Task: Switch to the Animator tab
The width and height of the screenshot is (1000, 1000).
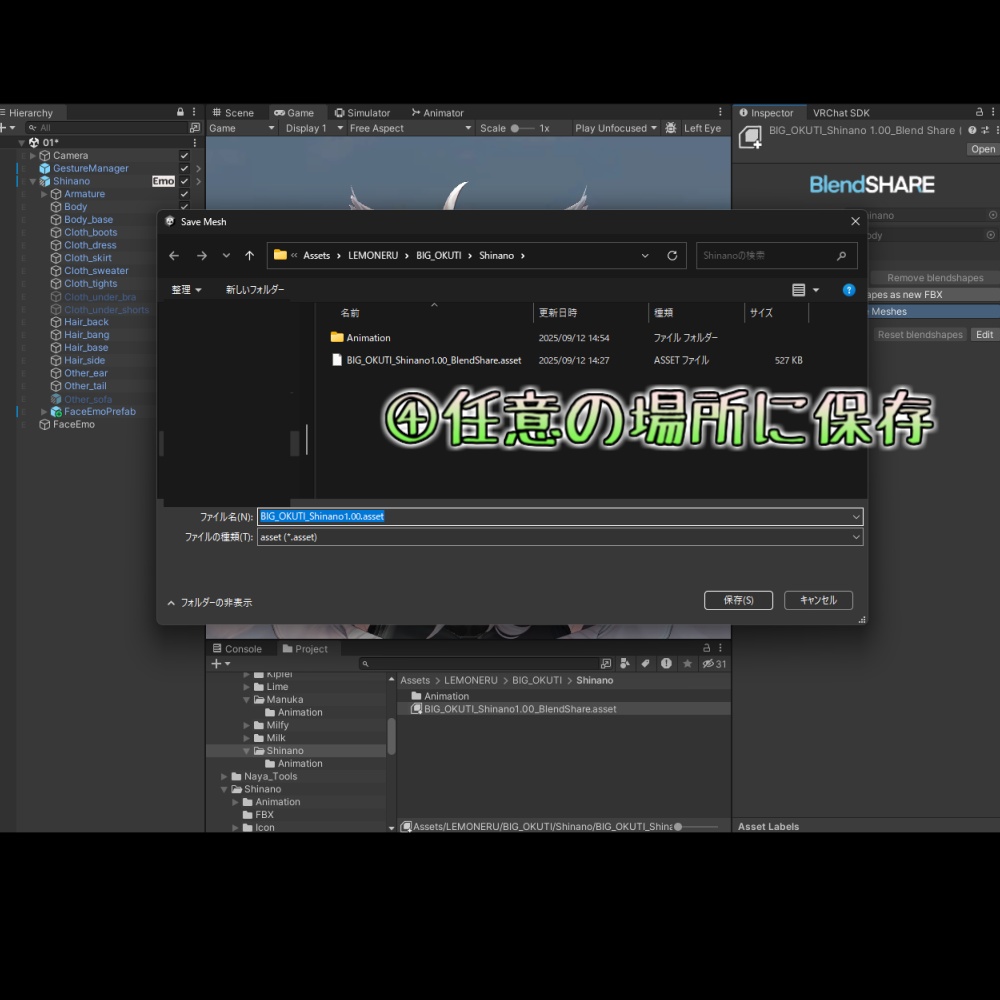Action: [438, 113]
